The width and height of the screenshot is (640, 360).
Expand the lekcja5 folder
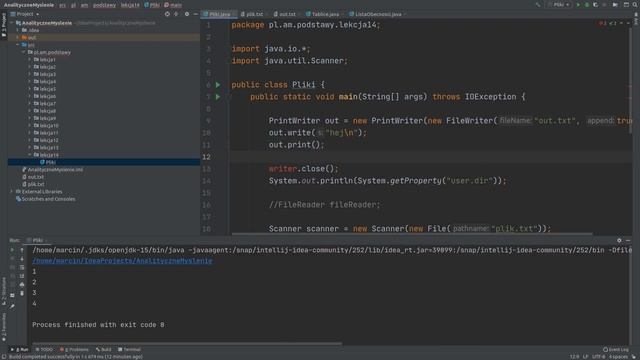[x=30, y=89]
